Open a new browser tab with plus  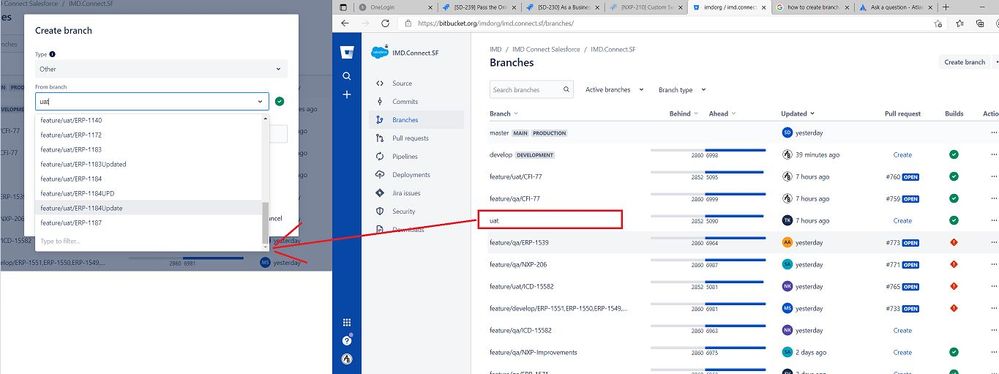pyautogui.click(x=945, y=7)
